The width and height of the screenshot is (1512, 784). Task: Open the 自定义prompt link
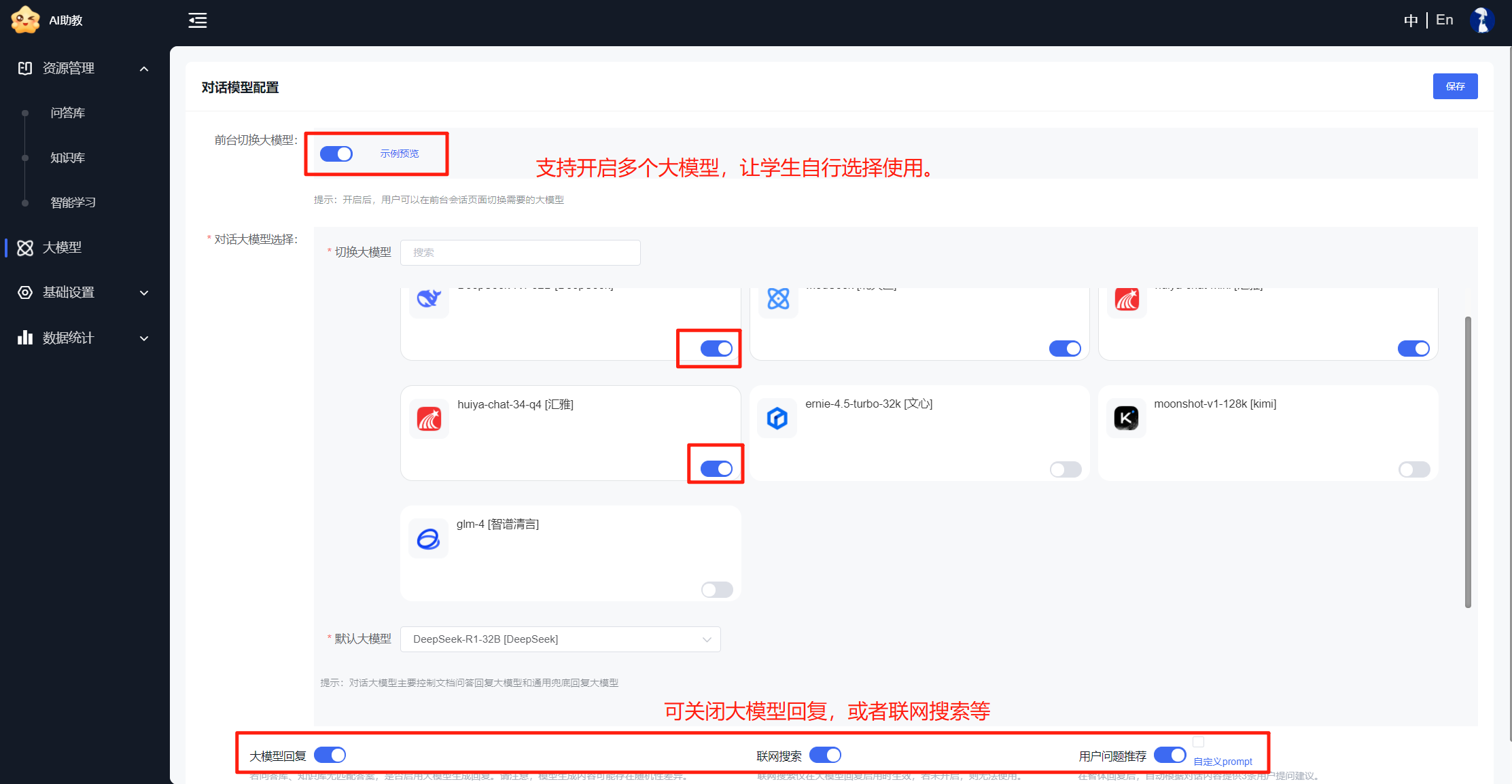pos(1223,762)
